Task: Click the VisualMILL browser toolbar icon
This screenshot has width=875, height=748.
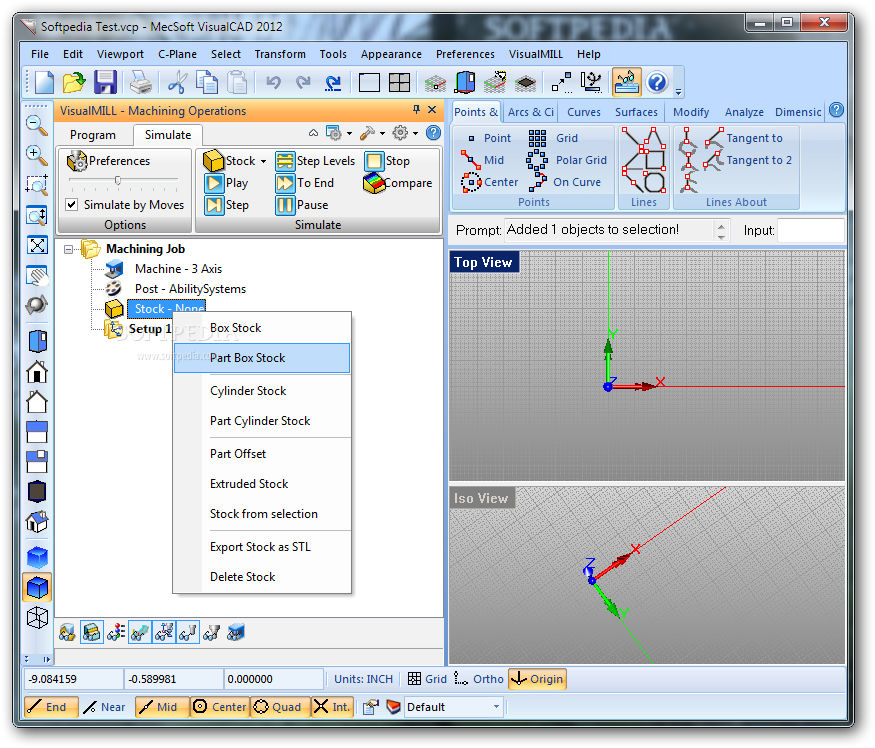Action: pyautogui.click(x=626, y=83)
